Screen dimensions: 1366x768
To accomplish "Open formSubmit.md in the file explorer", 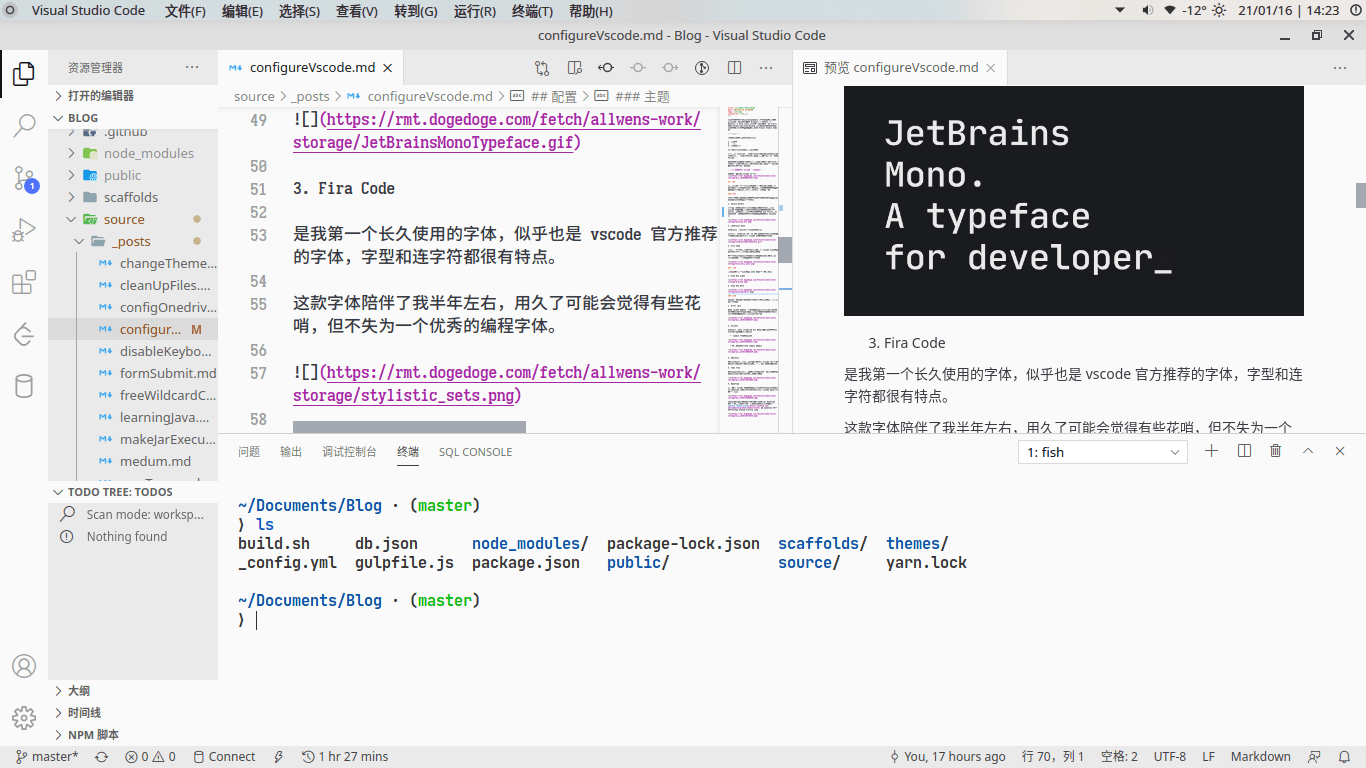I will click(167, 373).
